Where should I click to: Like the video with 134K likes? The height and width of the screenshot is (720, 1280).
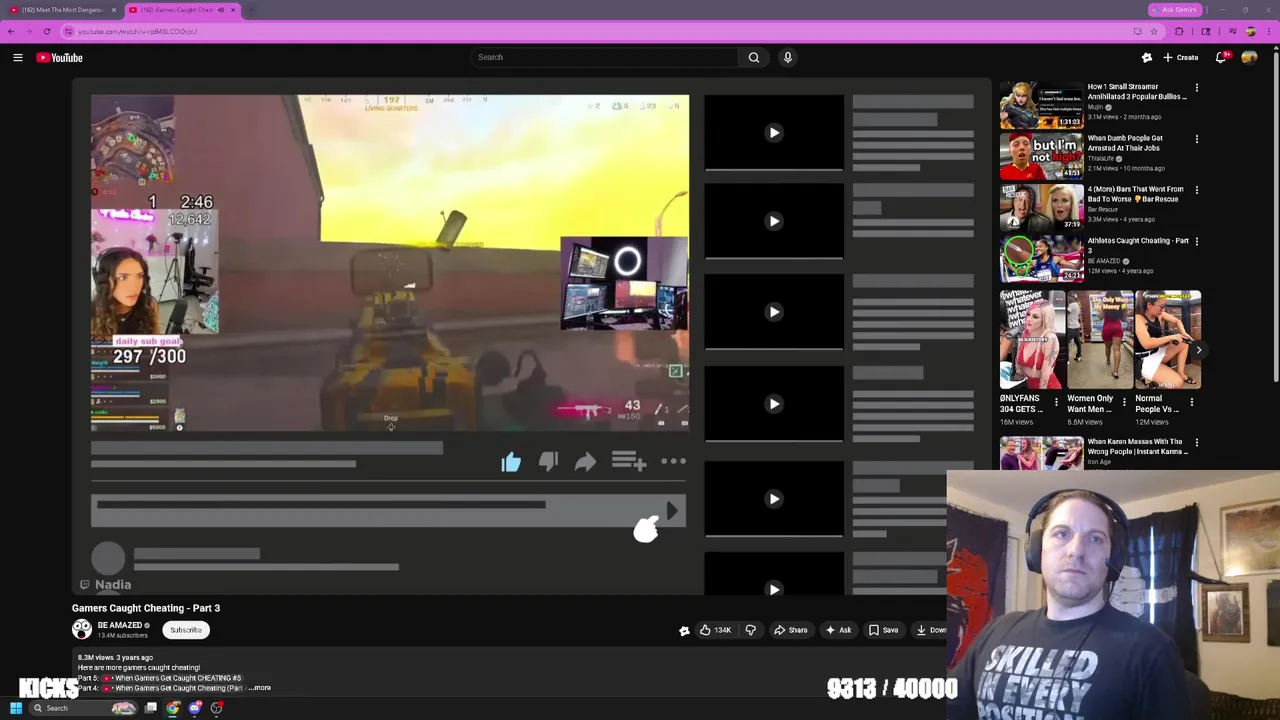tap(716, 630)
